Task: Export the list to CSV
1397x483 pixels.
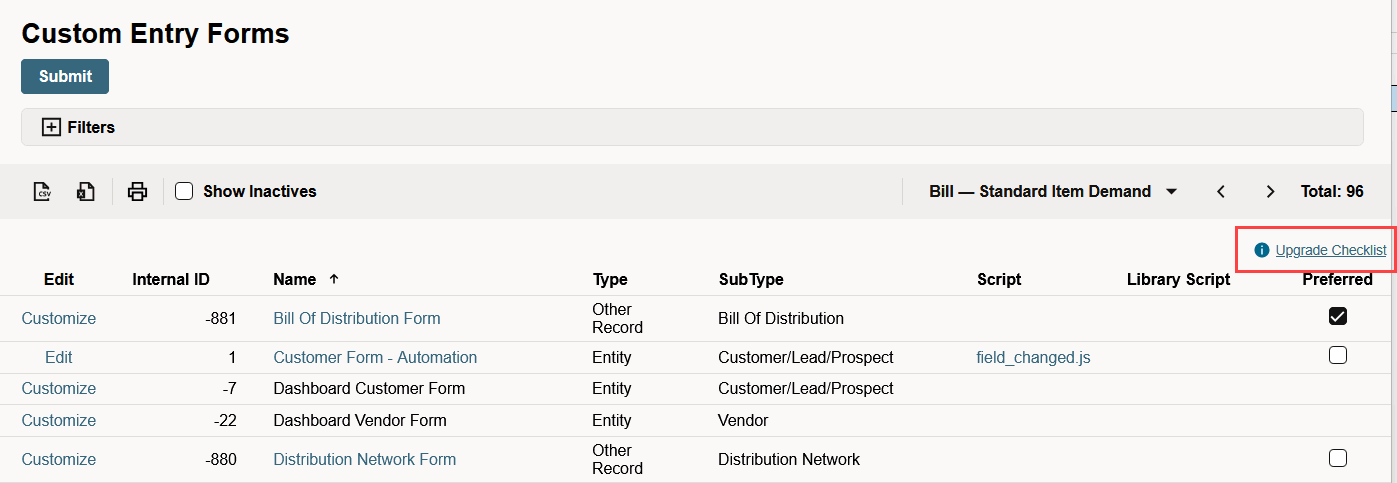Action: click(42, 192)
